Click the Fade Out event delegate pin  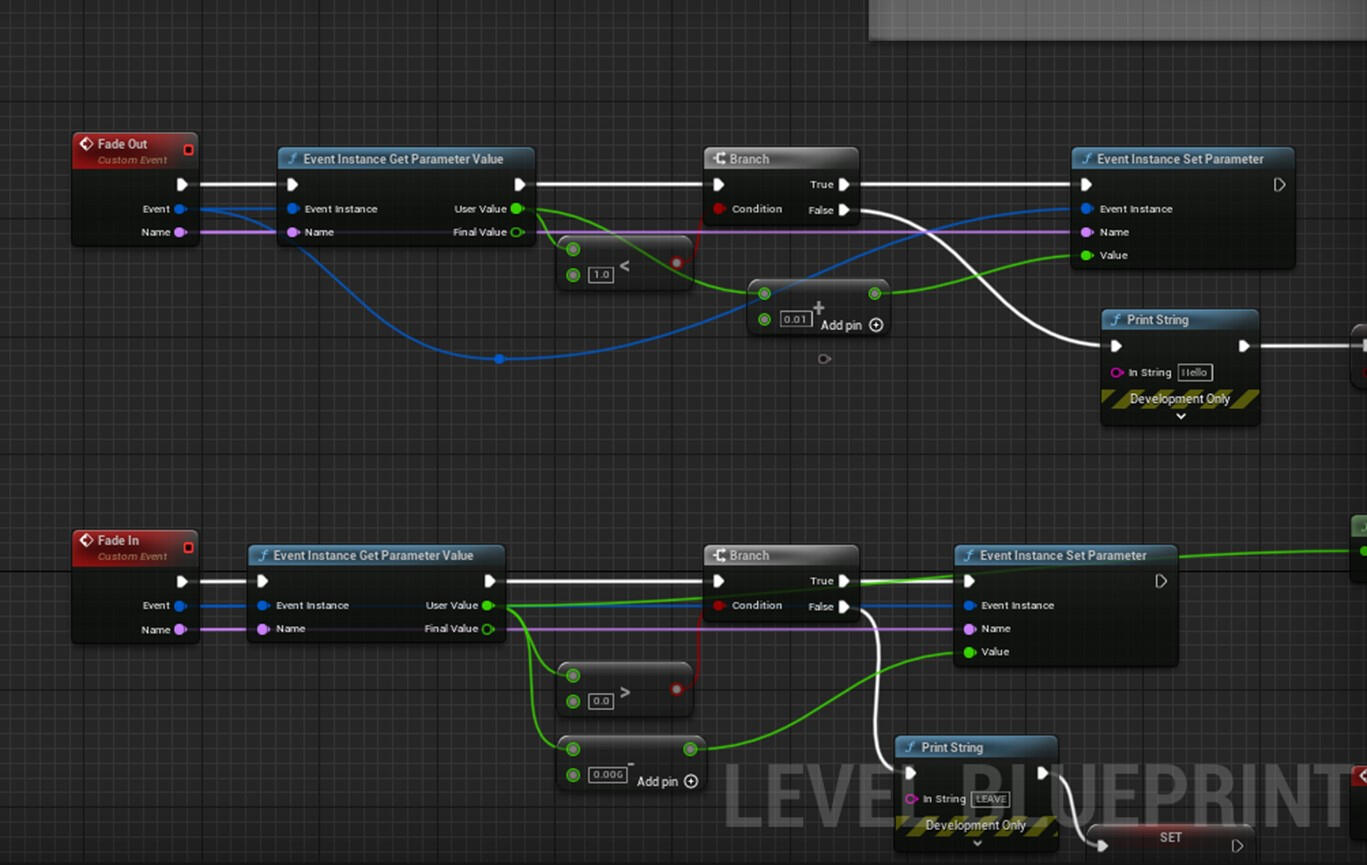click(x=188, y=150)
